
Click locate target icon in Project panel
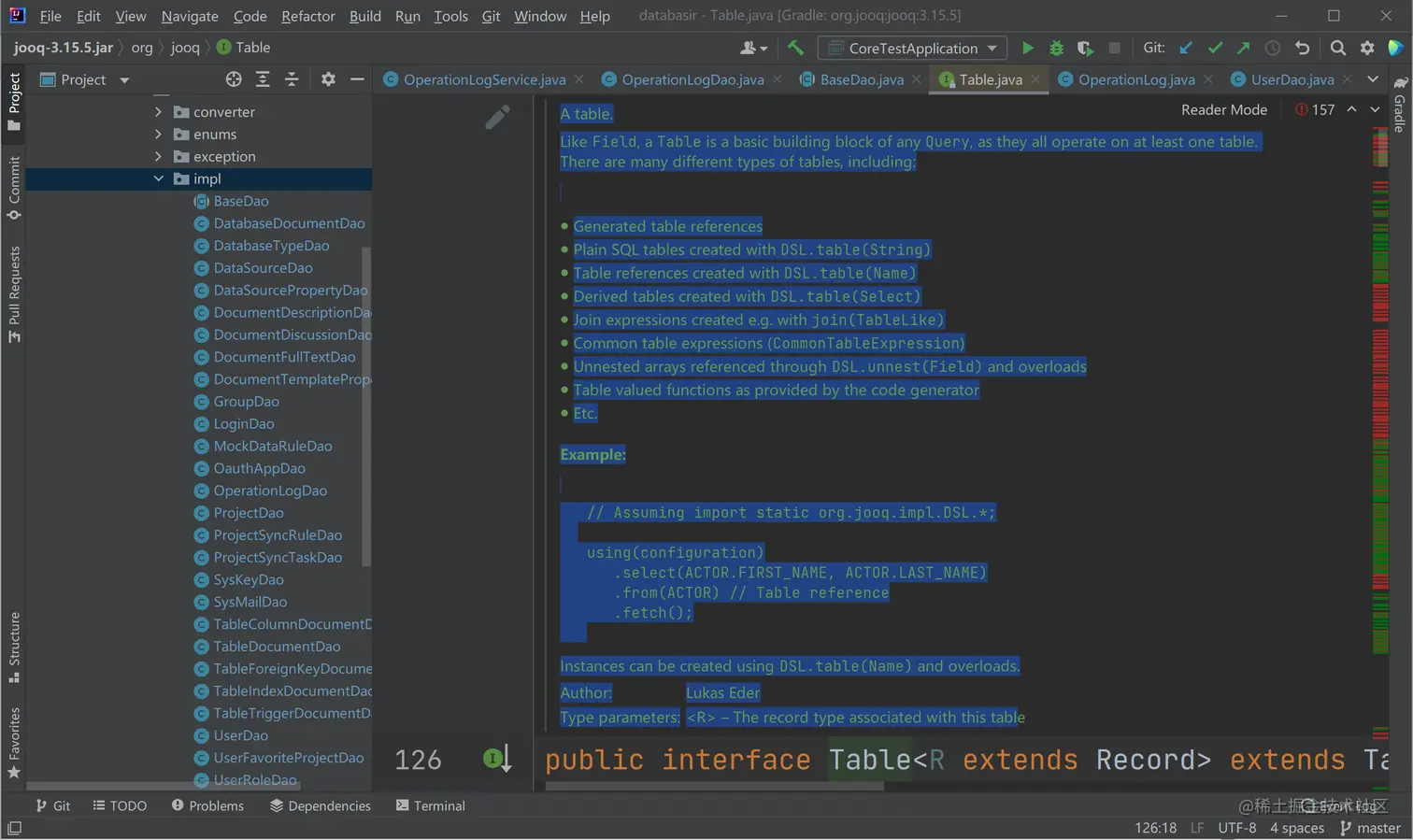coord(234,79)
